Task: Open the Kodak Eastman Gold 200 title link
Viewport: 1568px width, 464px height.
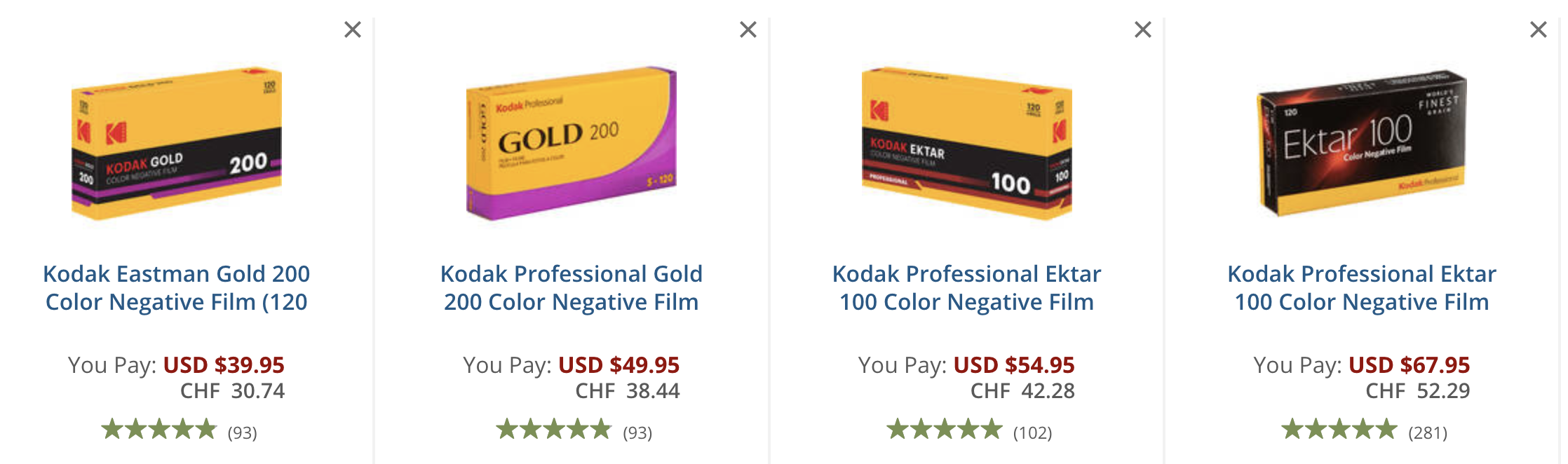Action: pos(177,287)
